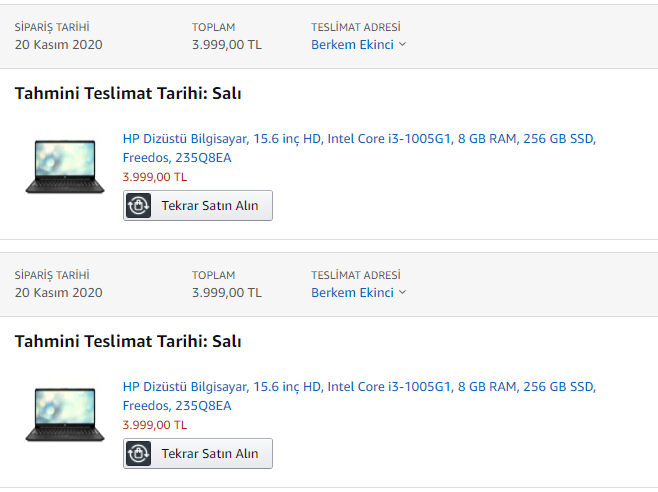
Task: Click the buy-again bag icon in second order
Action: click(x=138, y=454)
